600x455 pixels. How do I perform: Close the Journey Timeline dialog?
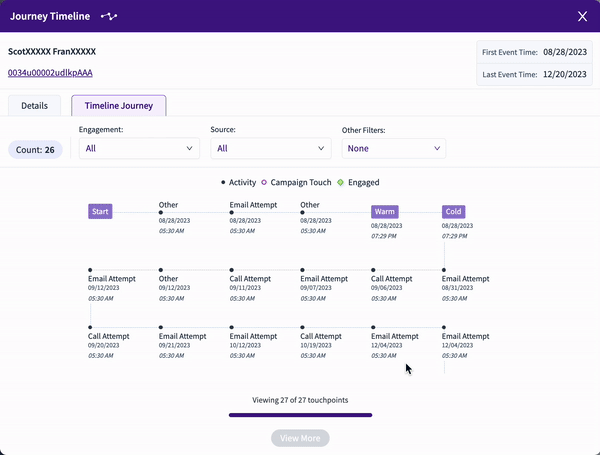pyautogui.click(x=582, y=16)
